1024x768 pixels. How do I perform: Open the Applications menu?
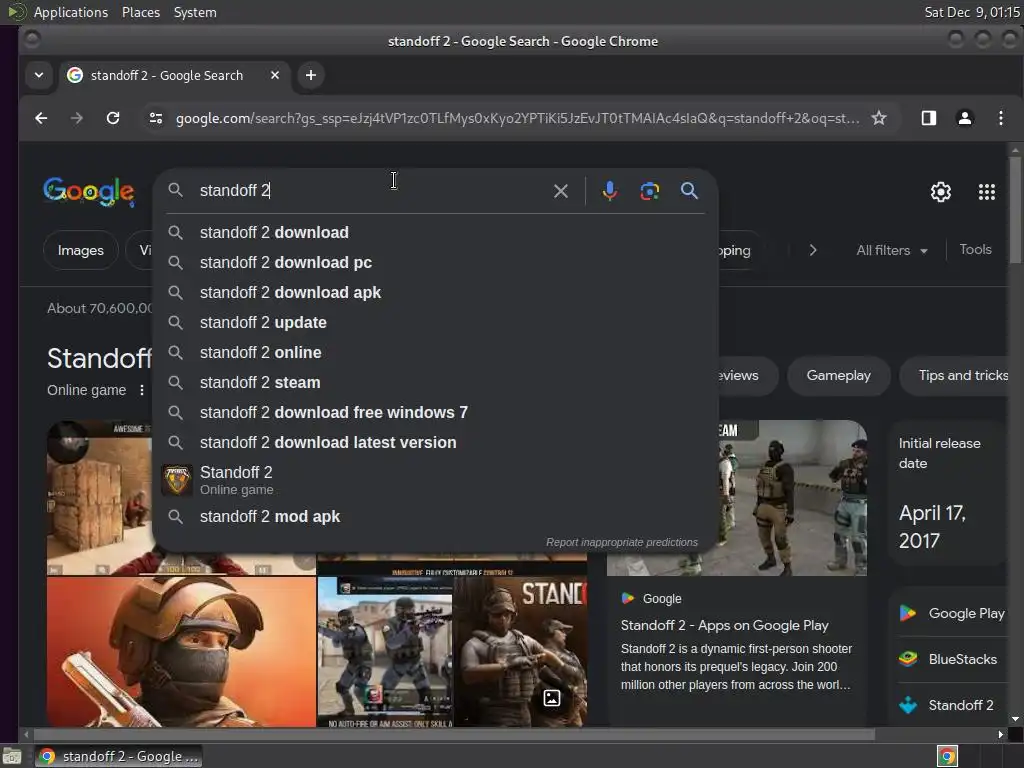click(x=71, y=12)
